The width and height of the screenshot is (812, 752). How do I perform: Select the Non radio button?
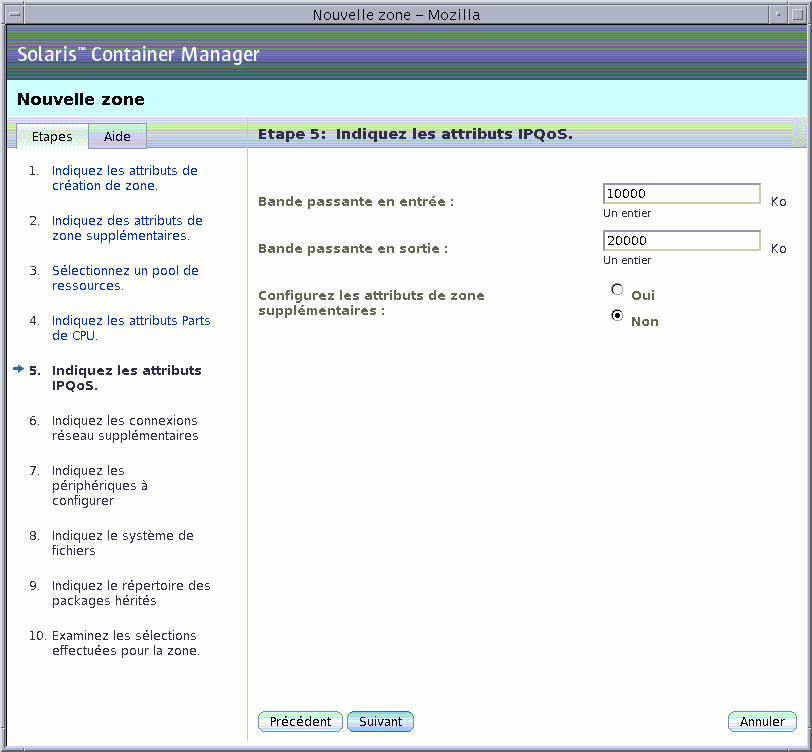(617, 315)
